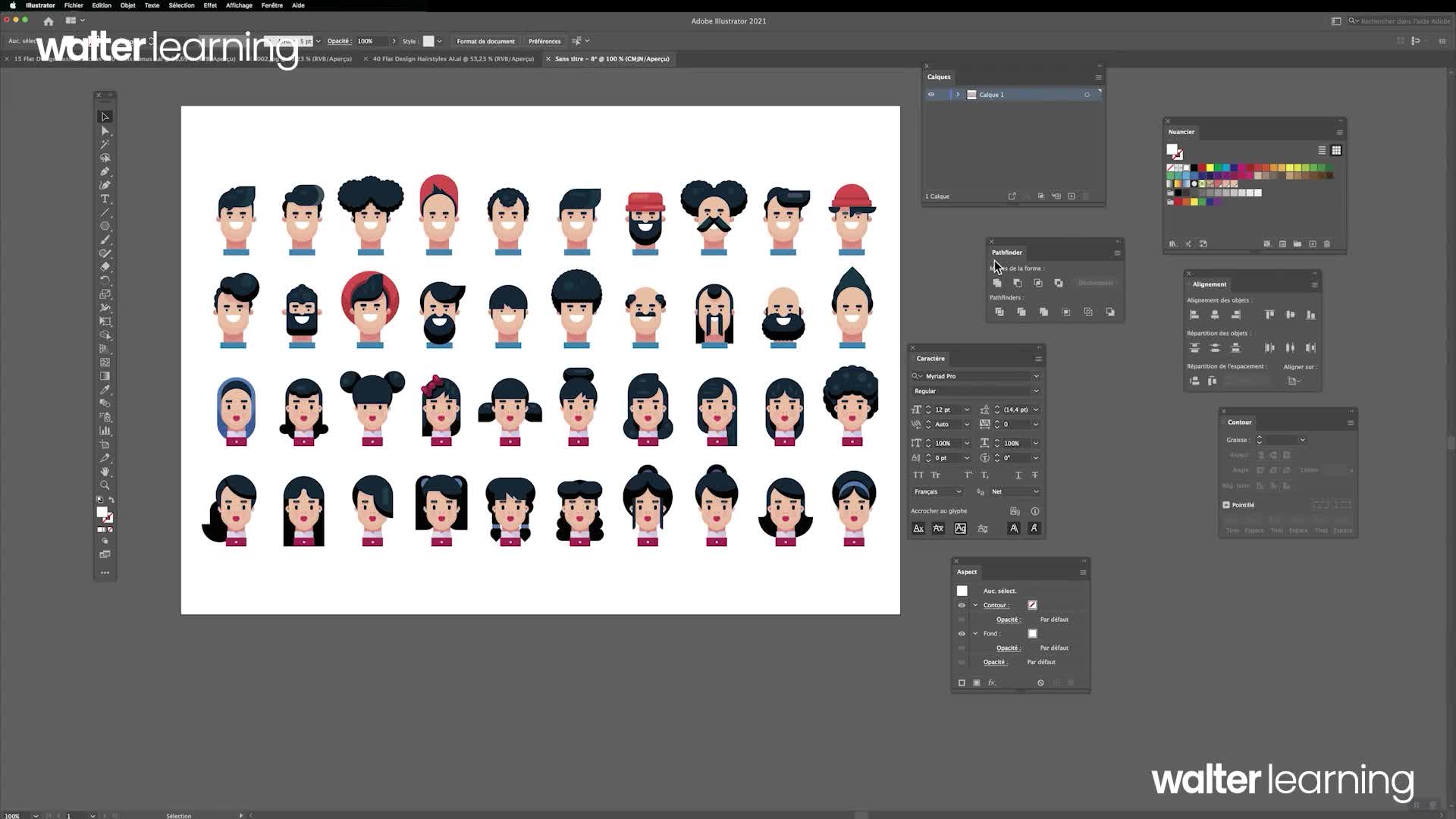Toggle Contour visibility eye in Aspect panel
The width and height of the screenshot is (1456, 819).
pyautogui.click(x=962, y=605)
